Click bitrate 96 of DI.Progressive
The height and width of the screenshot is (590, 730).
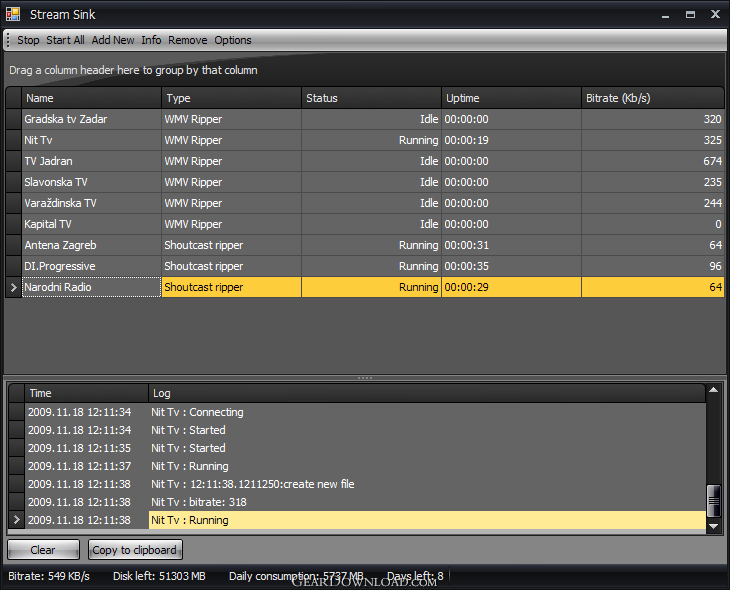pyautogui.click(x=653, y=266)
